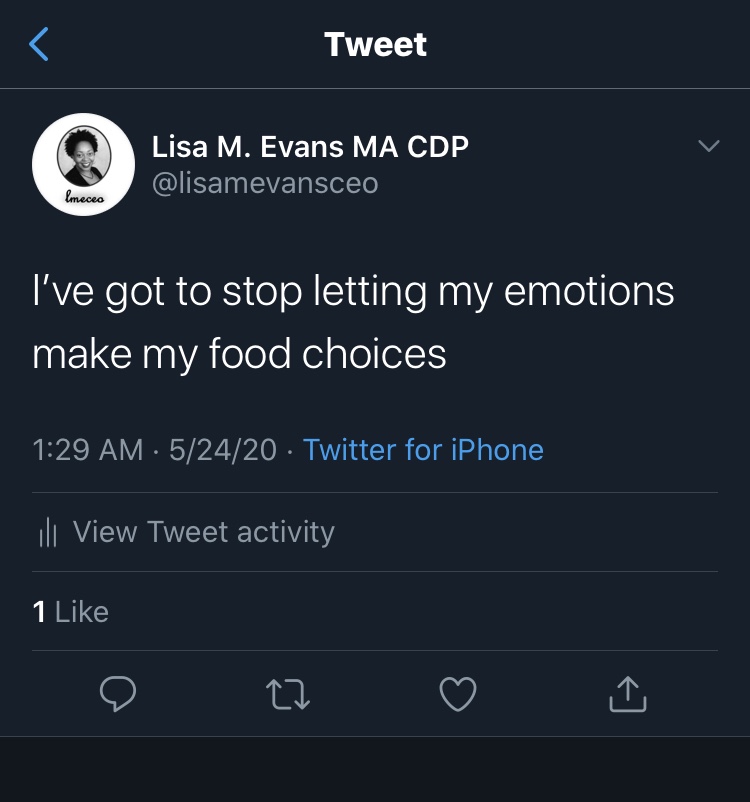Select View Tweet activity
Viewport: 750px width, 802px height.
point(204,532)
